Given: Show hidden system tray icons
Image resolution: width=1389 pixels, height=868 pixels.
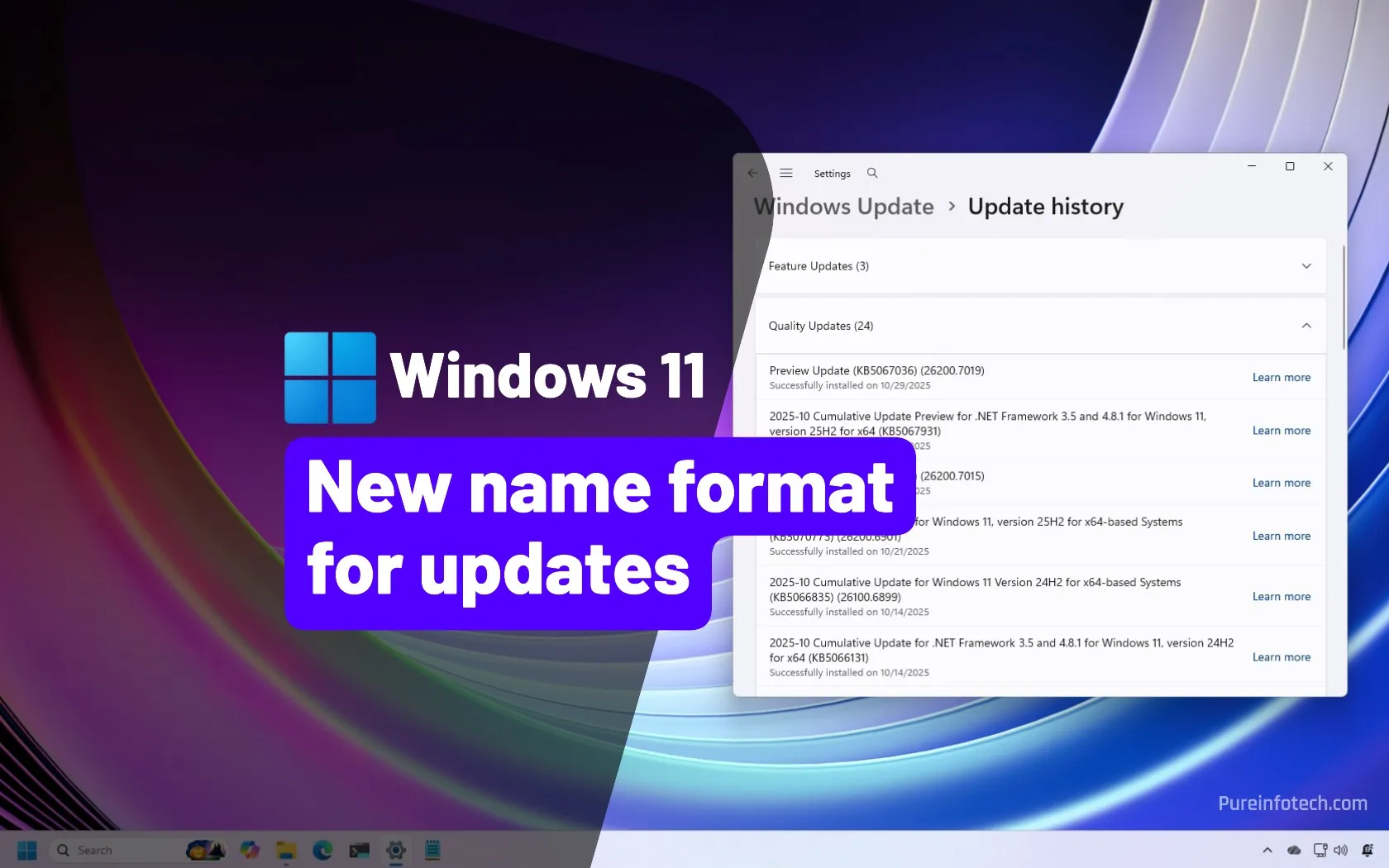Looking at the screenshot, I should click(x=1267, y=850).
